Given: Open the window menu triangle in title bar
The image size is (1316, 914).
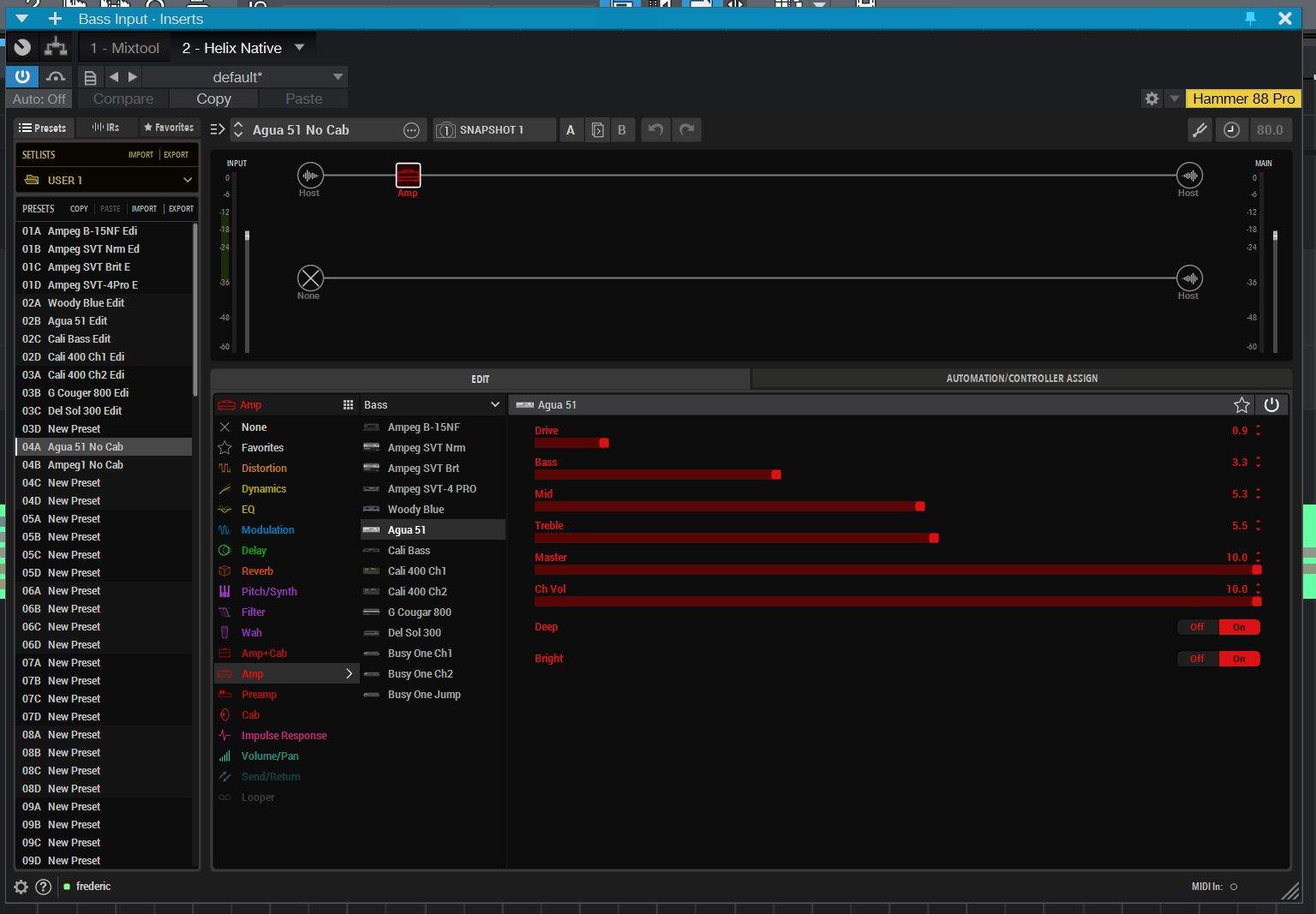Looking at the screenshot, I should click(x=22, y=18).
